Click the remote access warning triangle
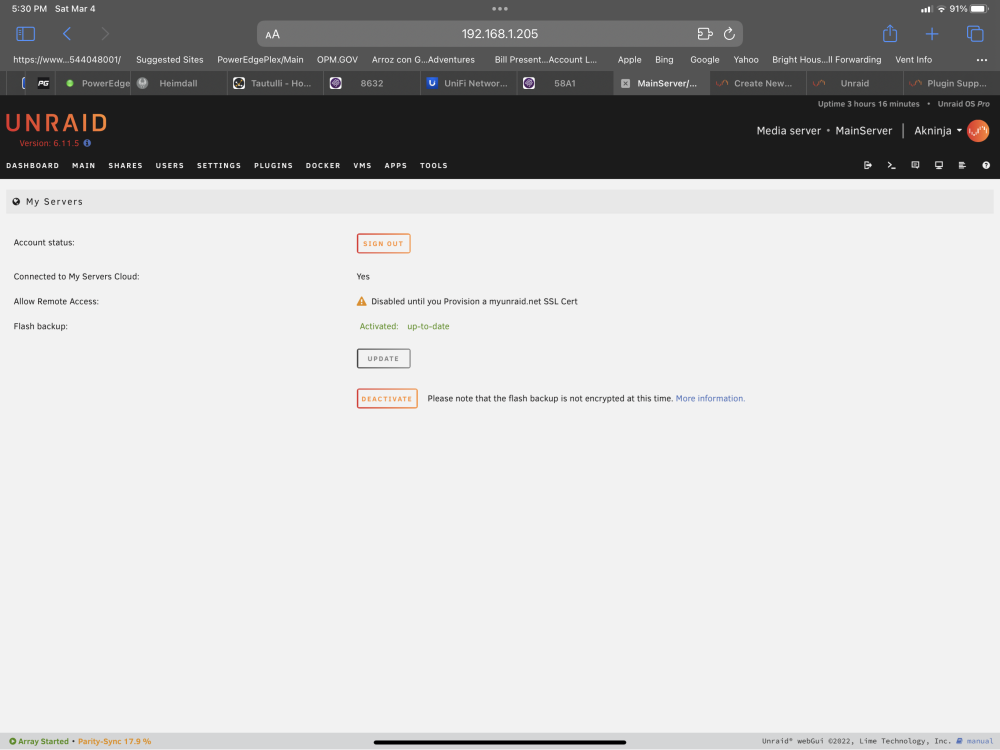Image resolution: width=1000 pixels, height=750 pixels. coord(362,301)
